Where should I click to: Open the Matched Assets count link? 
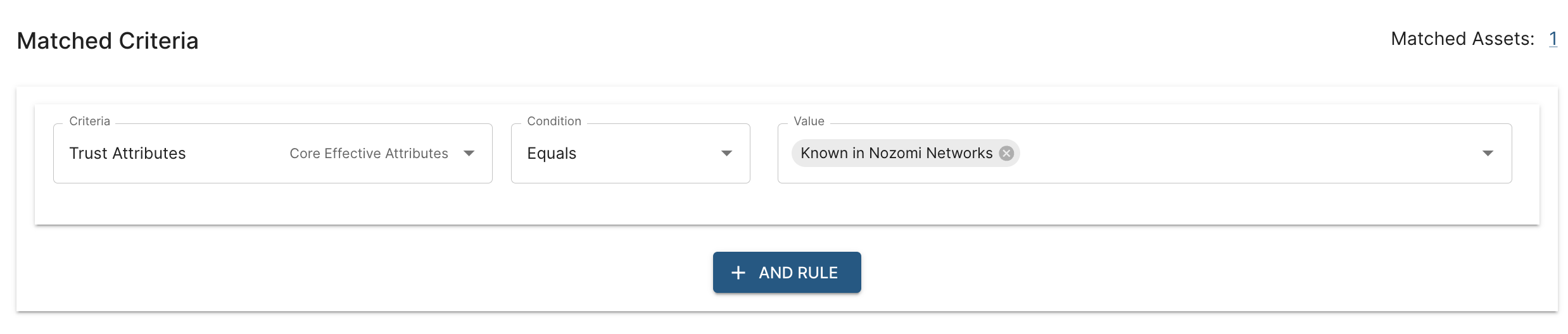pyautogui.click(x=1553, y=39)
